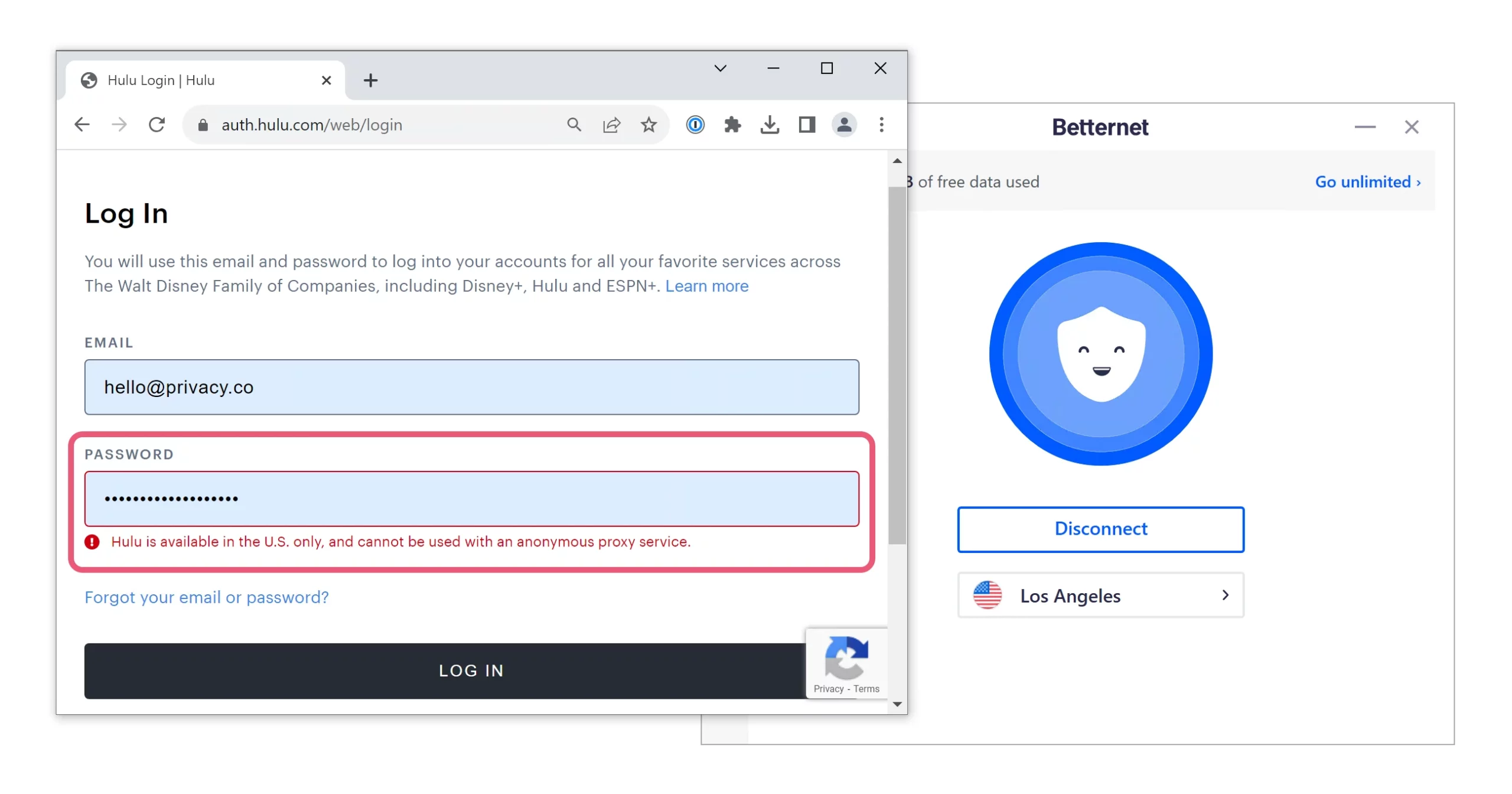The width and height of the screenshot is (1512, 794).
Task: Open Chrome's three-dot menu
Action: click(x=881, y=125)
